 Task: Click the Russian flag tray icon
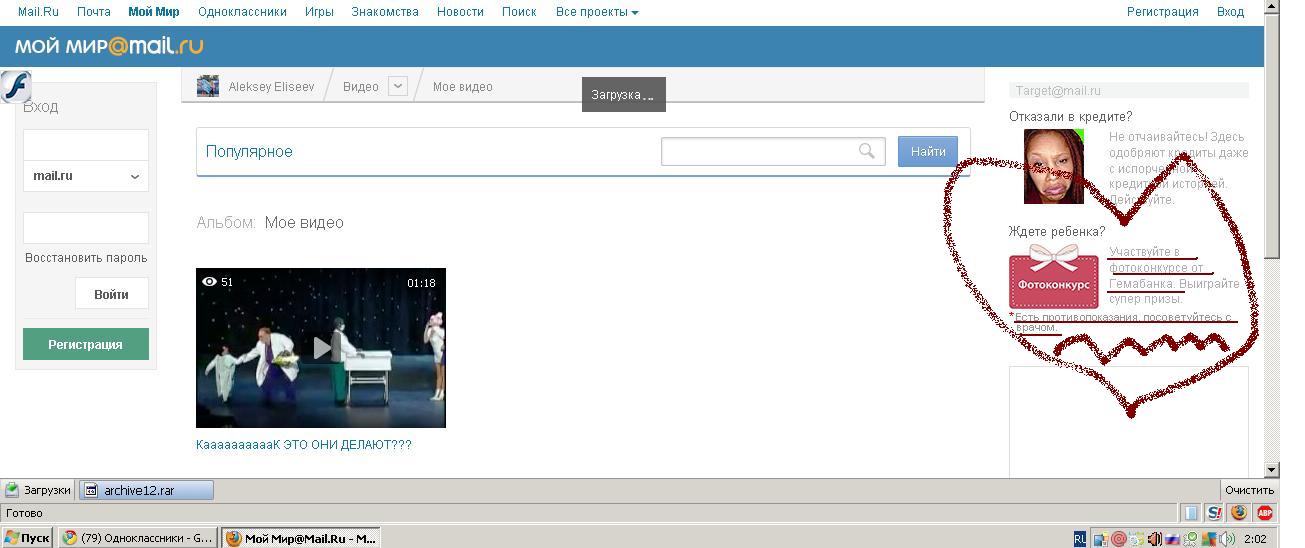point(1172,539)
